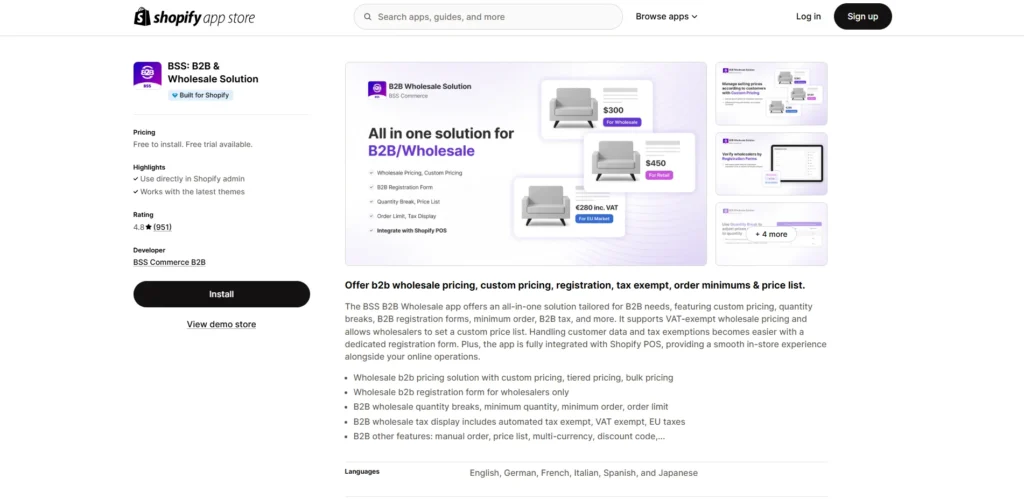This screenshot has width=1024, height=499.
Task: Show the + 4 more images
Action: (771, 234)
